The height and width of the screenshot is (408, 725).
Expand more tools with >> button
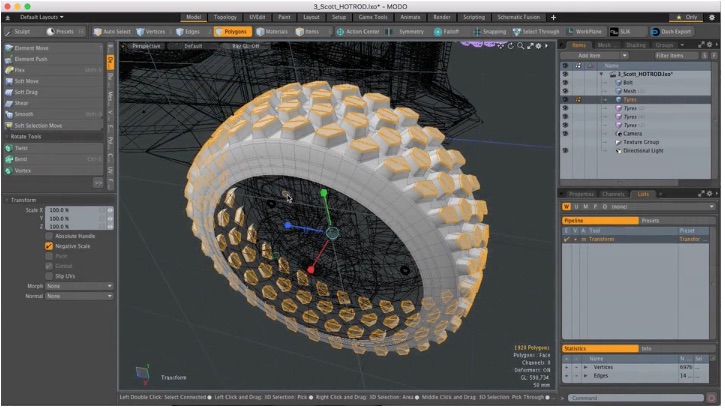tap(98, 183)
